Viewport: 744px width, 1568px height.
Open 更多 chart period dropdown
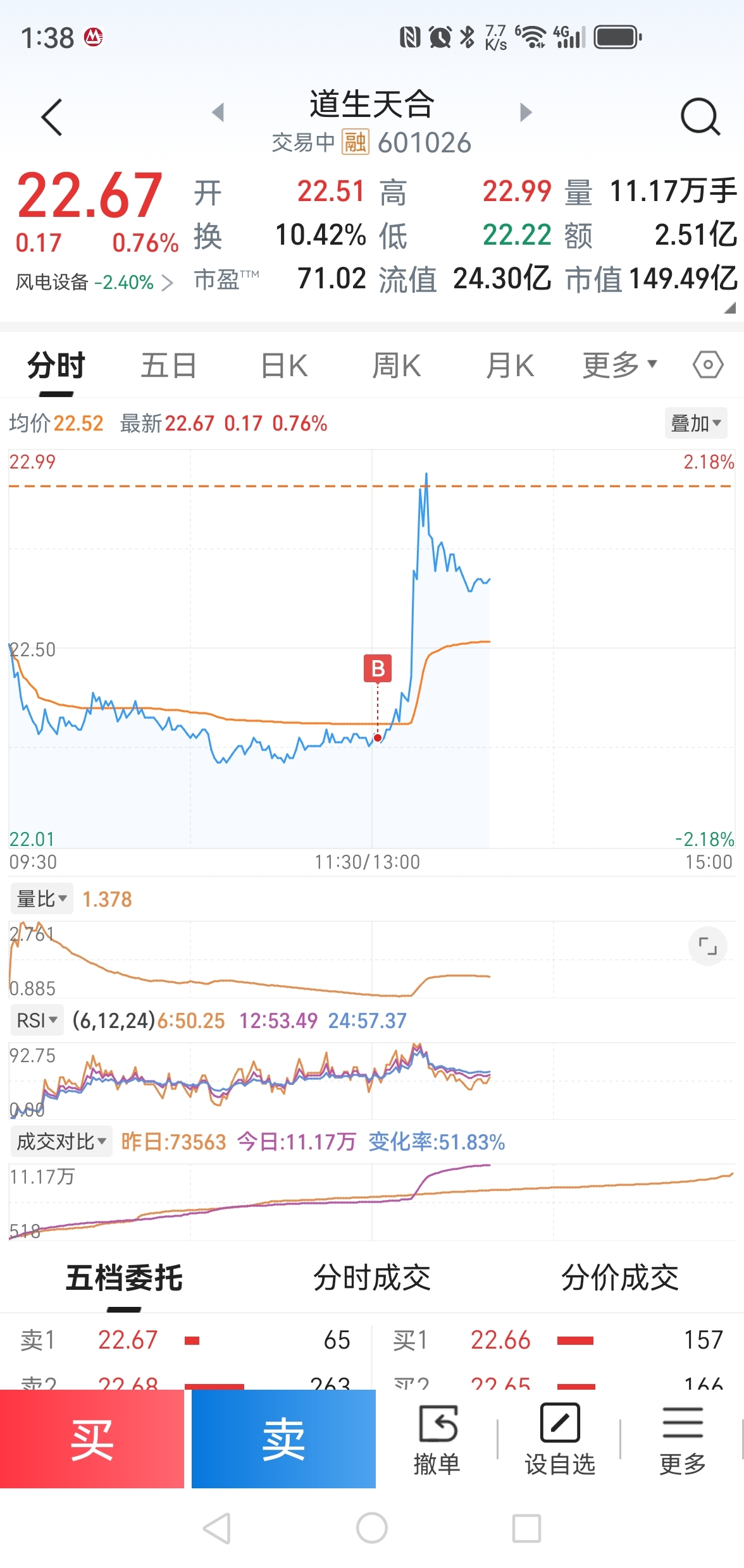tap(620, 365)
